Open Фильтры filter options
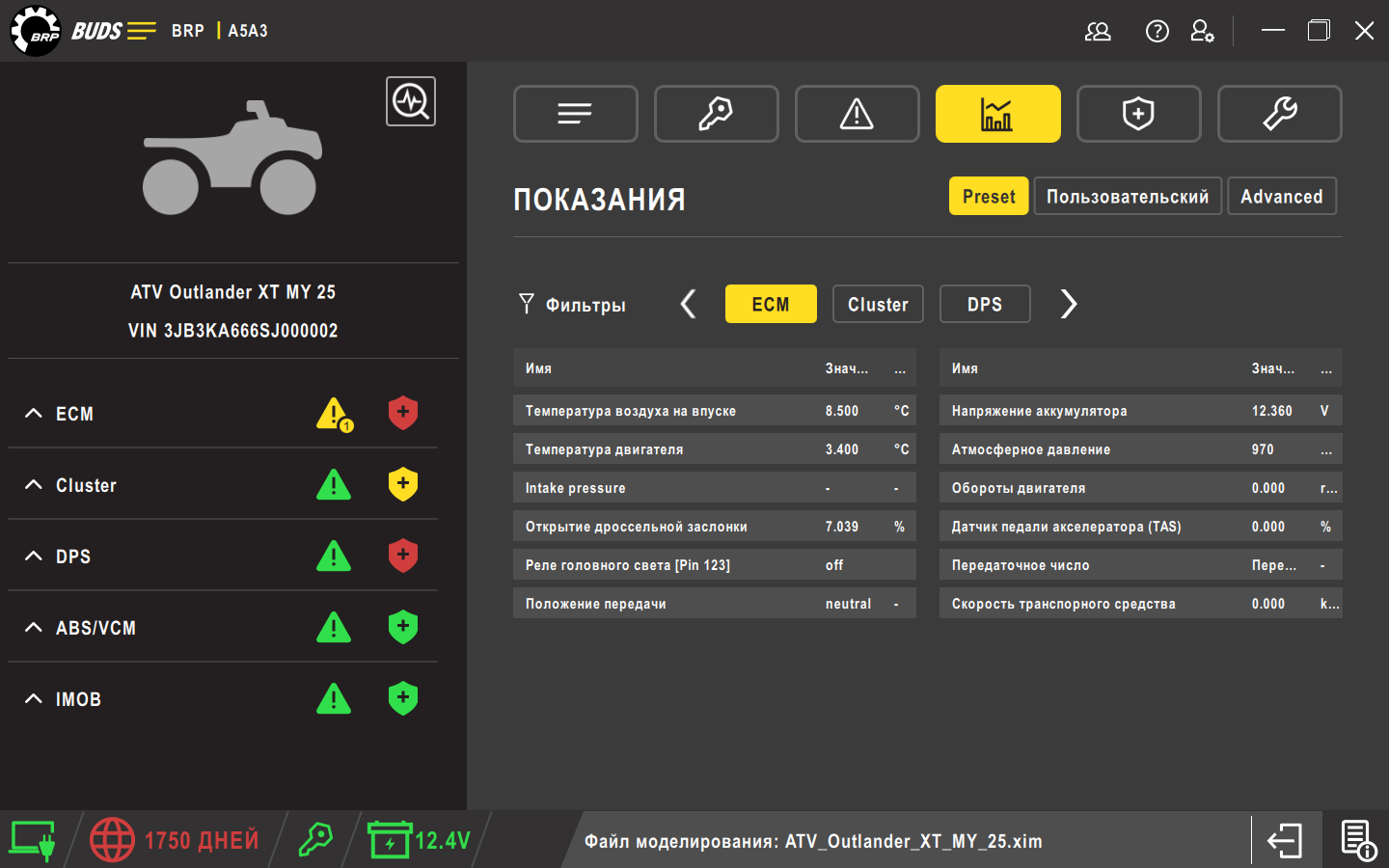1389x868 pixels. point(572,305)
